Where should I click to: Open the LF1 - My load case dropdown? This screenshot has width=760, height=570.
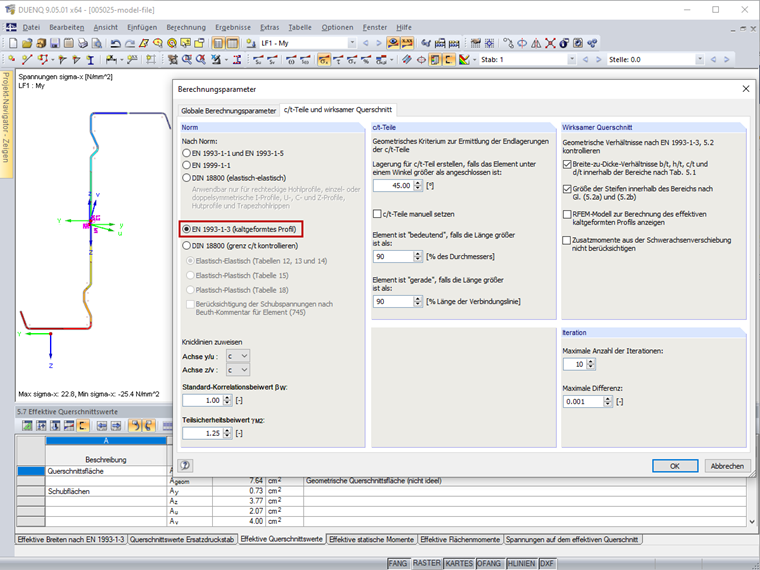pyautogui.click(x=352, y=43)
